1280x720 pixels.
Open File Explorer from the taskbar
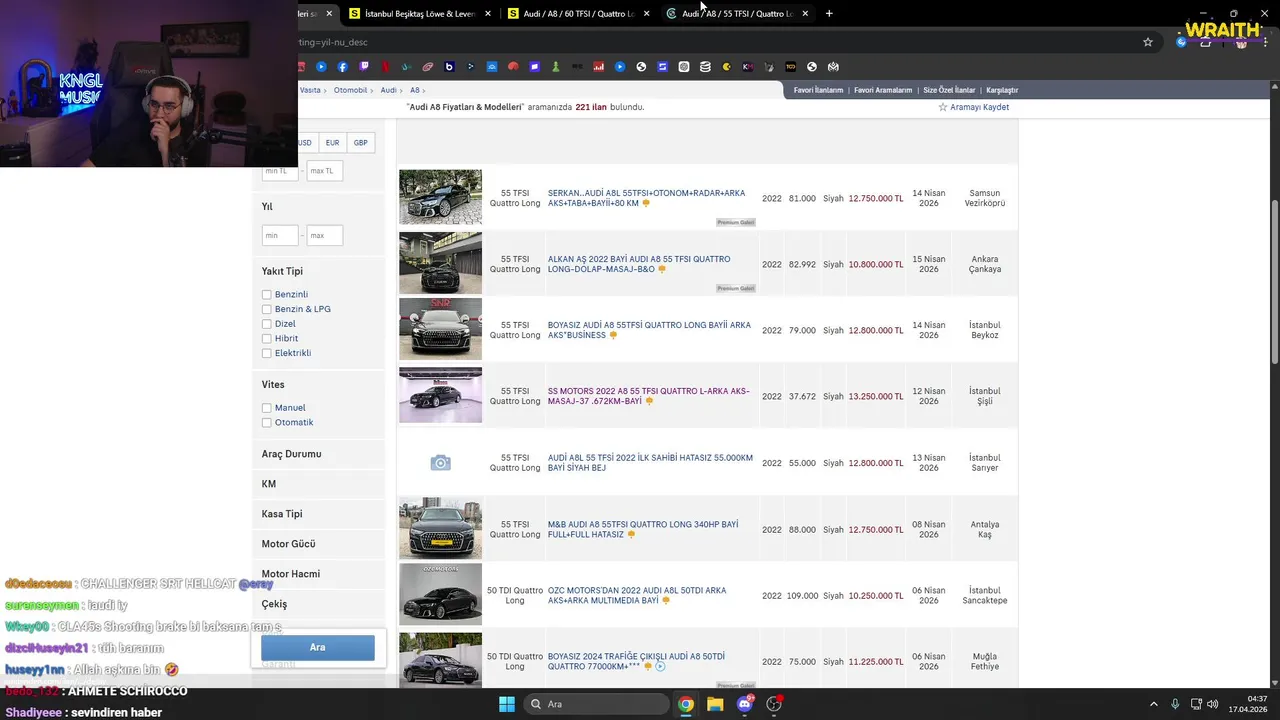[715, 704]
